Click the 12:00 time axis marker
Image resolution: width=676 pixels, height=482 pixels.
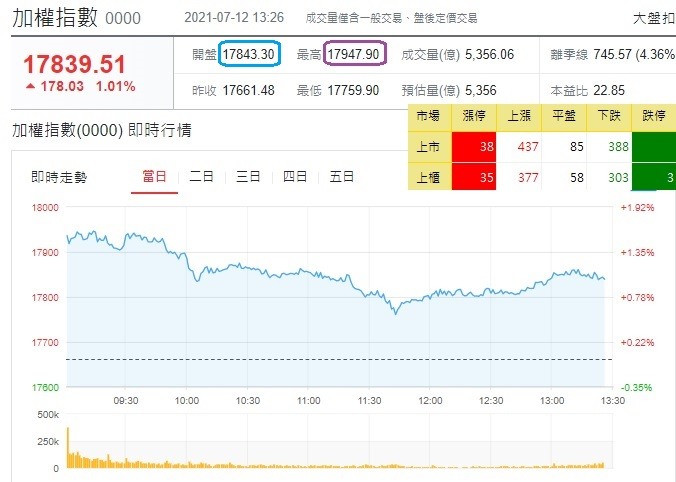[431, 400]
